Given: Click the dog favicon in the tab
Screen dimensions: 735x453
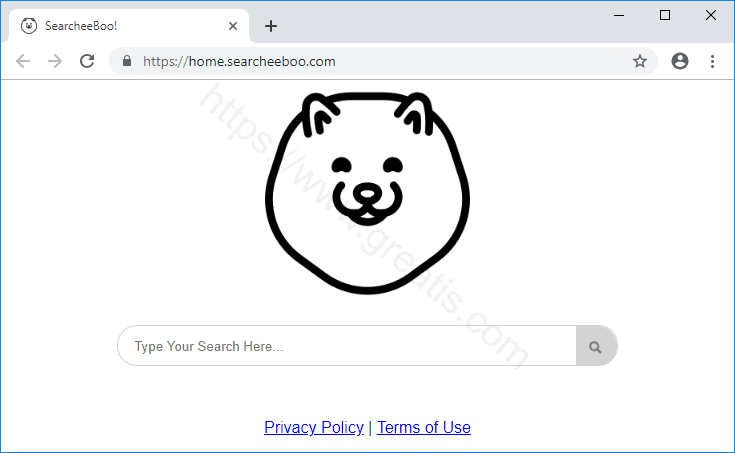Looking at the screenshot, I should point(29,26).
